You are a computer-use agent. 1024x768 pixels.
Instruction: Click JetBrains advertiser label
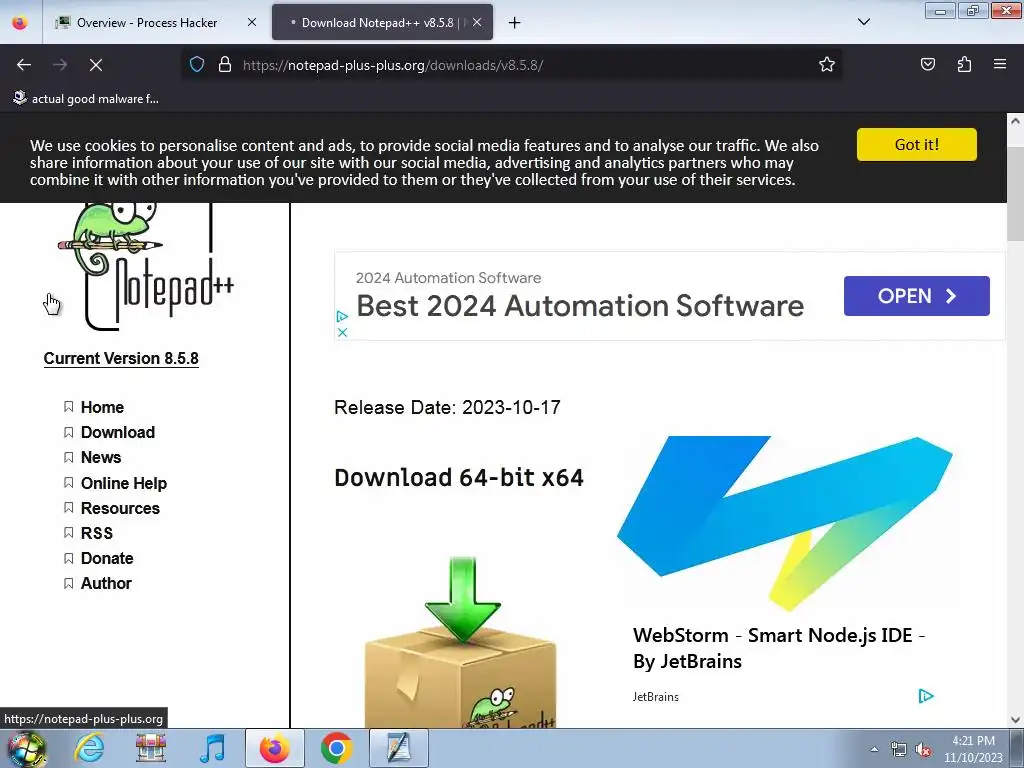655,697
